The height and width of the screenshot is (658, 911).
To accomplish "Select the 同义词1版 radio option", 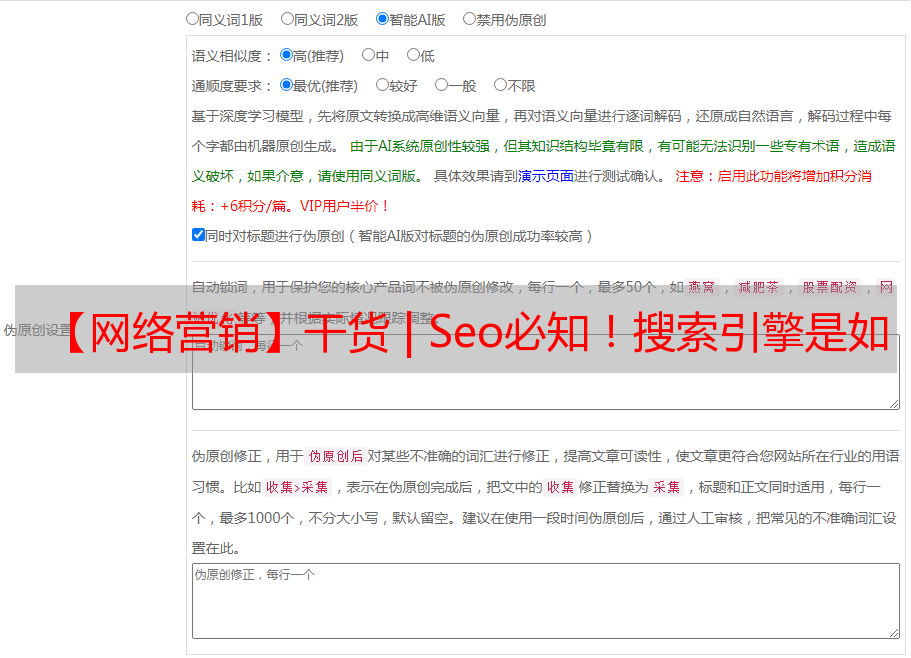I will 192,19.
